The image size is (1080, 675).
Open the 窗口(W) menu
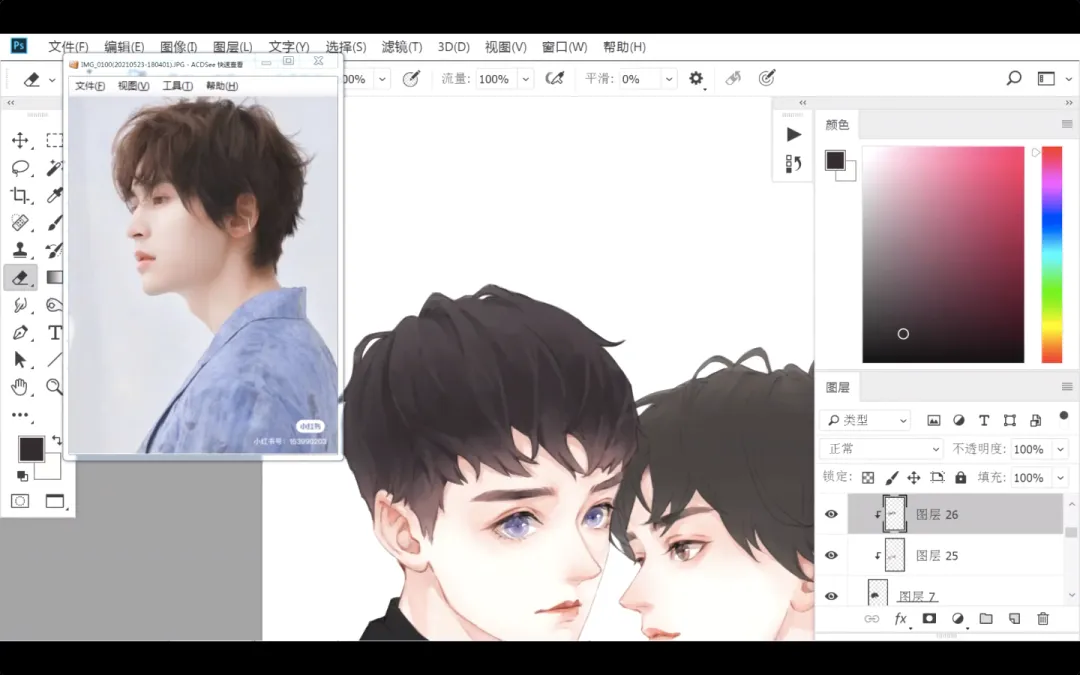click(564, 47)
